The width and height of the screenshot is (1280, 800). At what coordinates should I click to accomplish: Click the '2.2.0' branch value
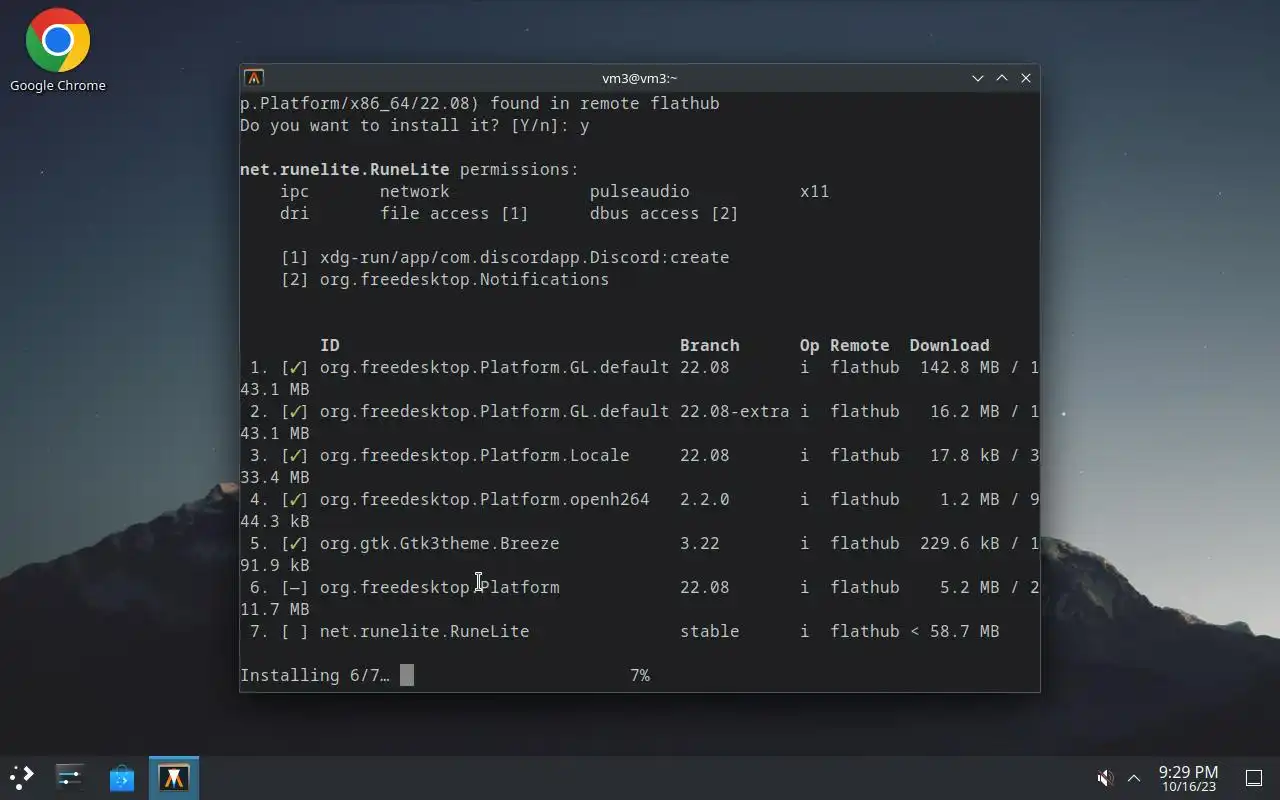(704, 499)
